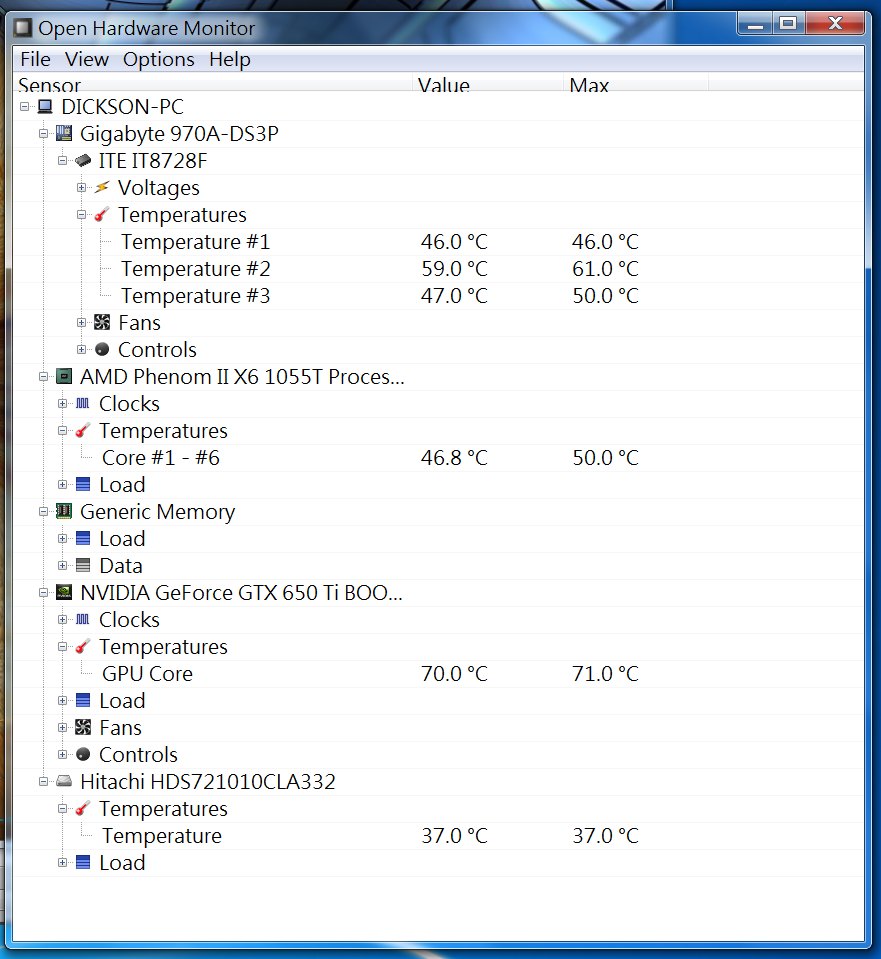
Task: Click the Sensor column header
Action: (212, 83)
